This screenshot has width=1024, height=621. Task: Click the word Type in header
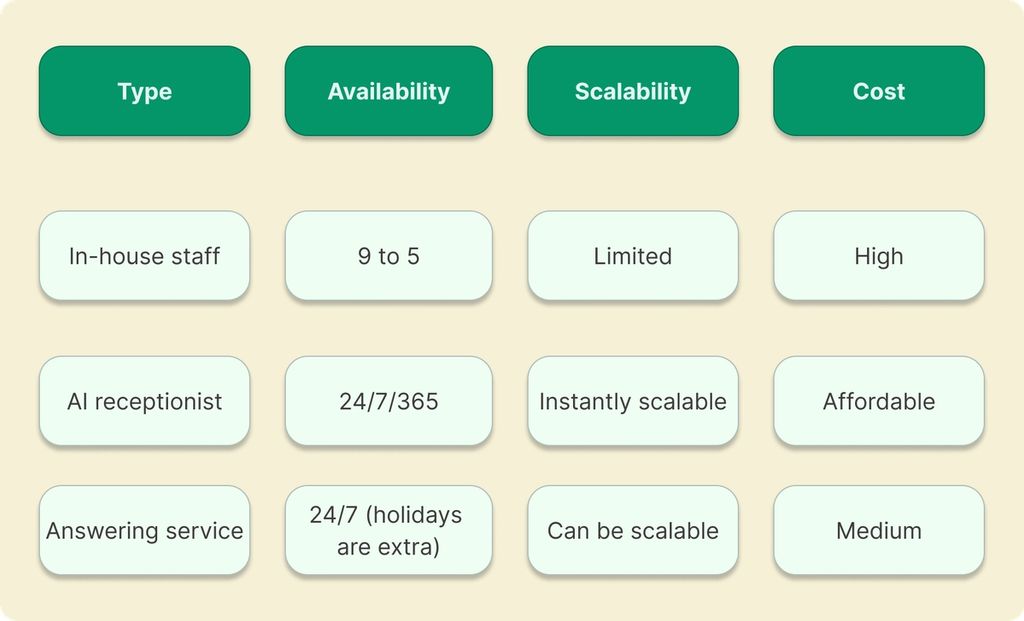pyautogui.click(x=144, y=91)
